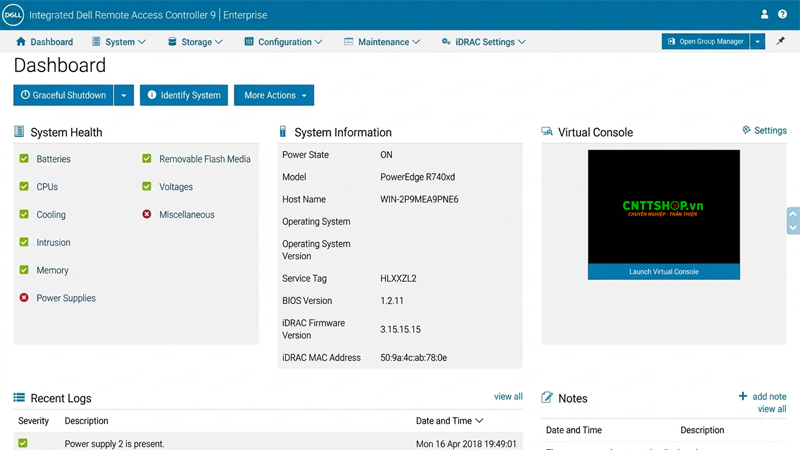Select the model value PowerEdge R740xd
Screen dimensions: 800x450
(417, 177)
